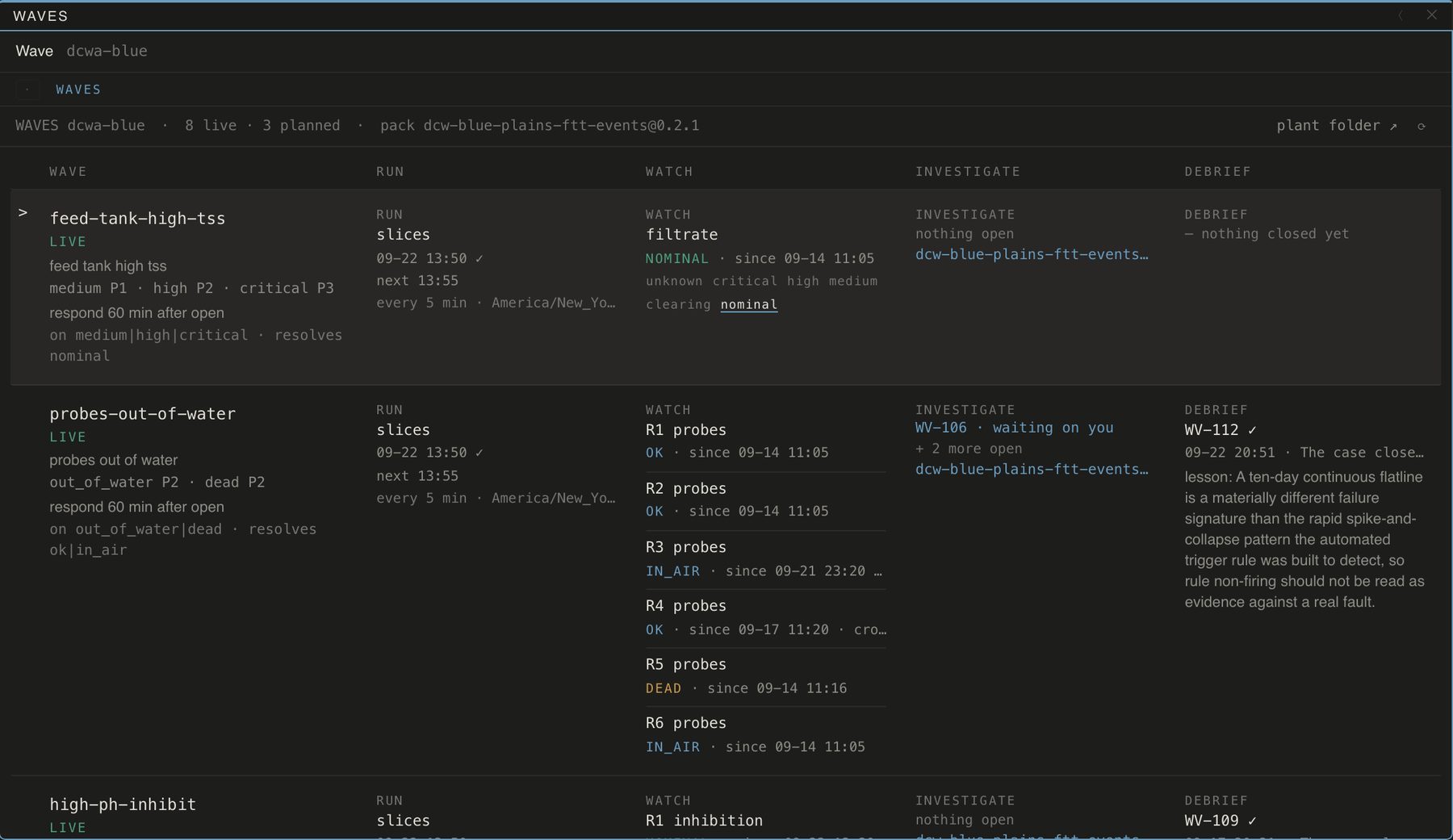Click the INVESTIGATE column header
Viewport: 1453px width, 840px height.
[x=968, y=172]
